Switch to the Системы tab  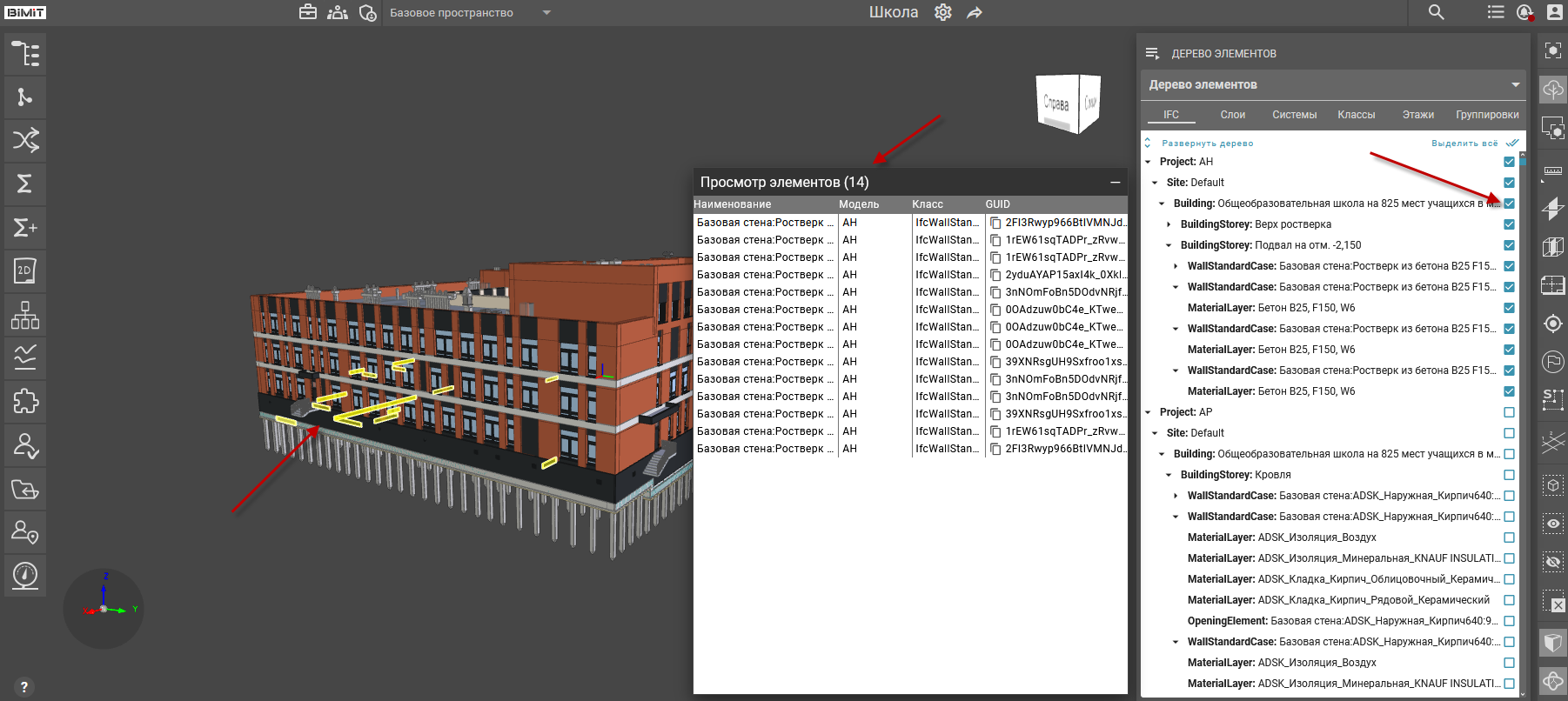click(x=1294, y=115)
